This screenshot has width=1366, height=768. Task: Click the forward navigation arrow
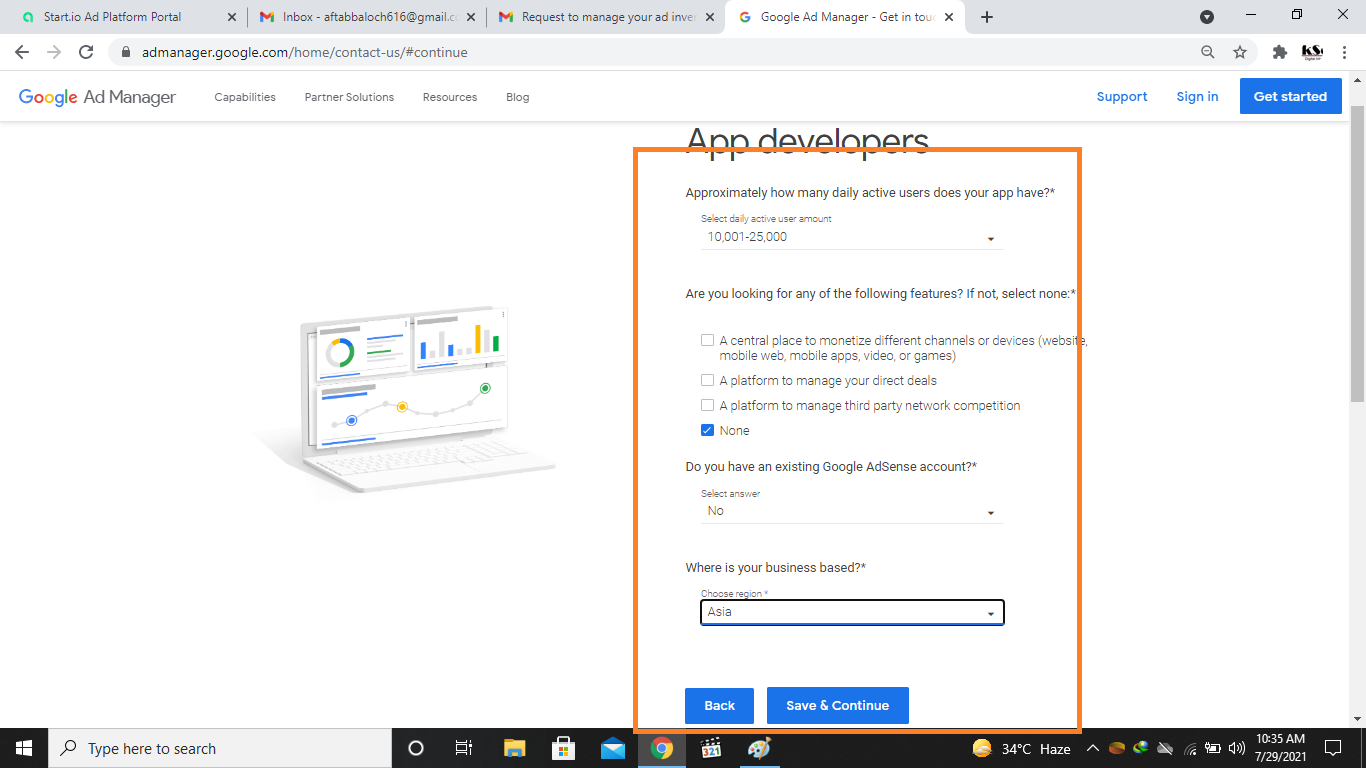54,52
